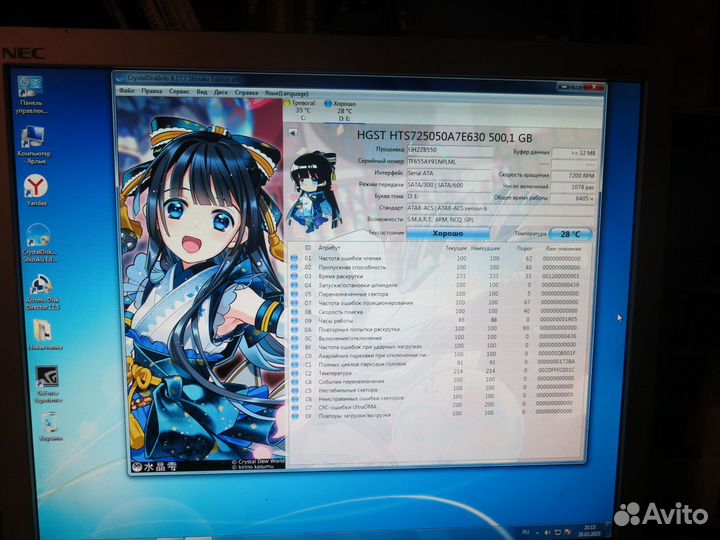Viewport: 720px width, 540px height.
Task: Click status circle for attribute 04 Запуски/остановки шпинделя
Action: 294,285
